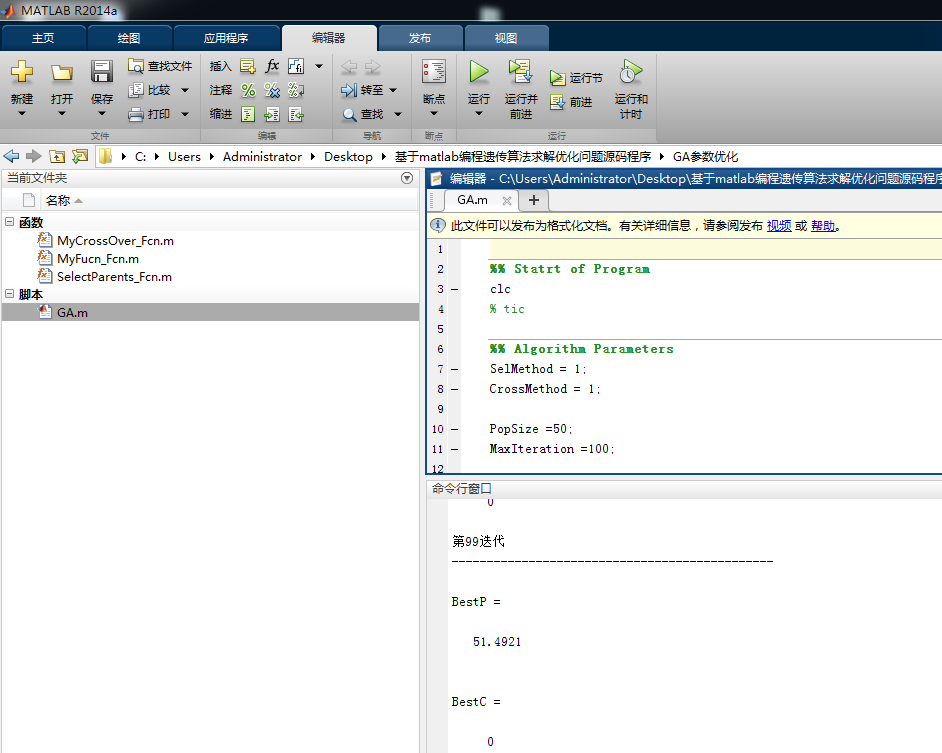Open the current folder panel actions menu
Viewport: 942px width, 753px height.
click(x=407, y=178)
